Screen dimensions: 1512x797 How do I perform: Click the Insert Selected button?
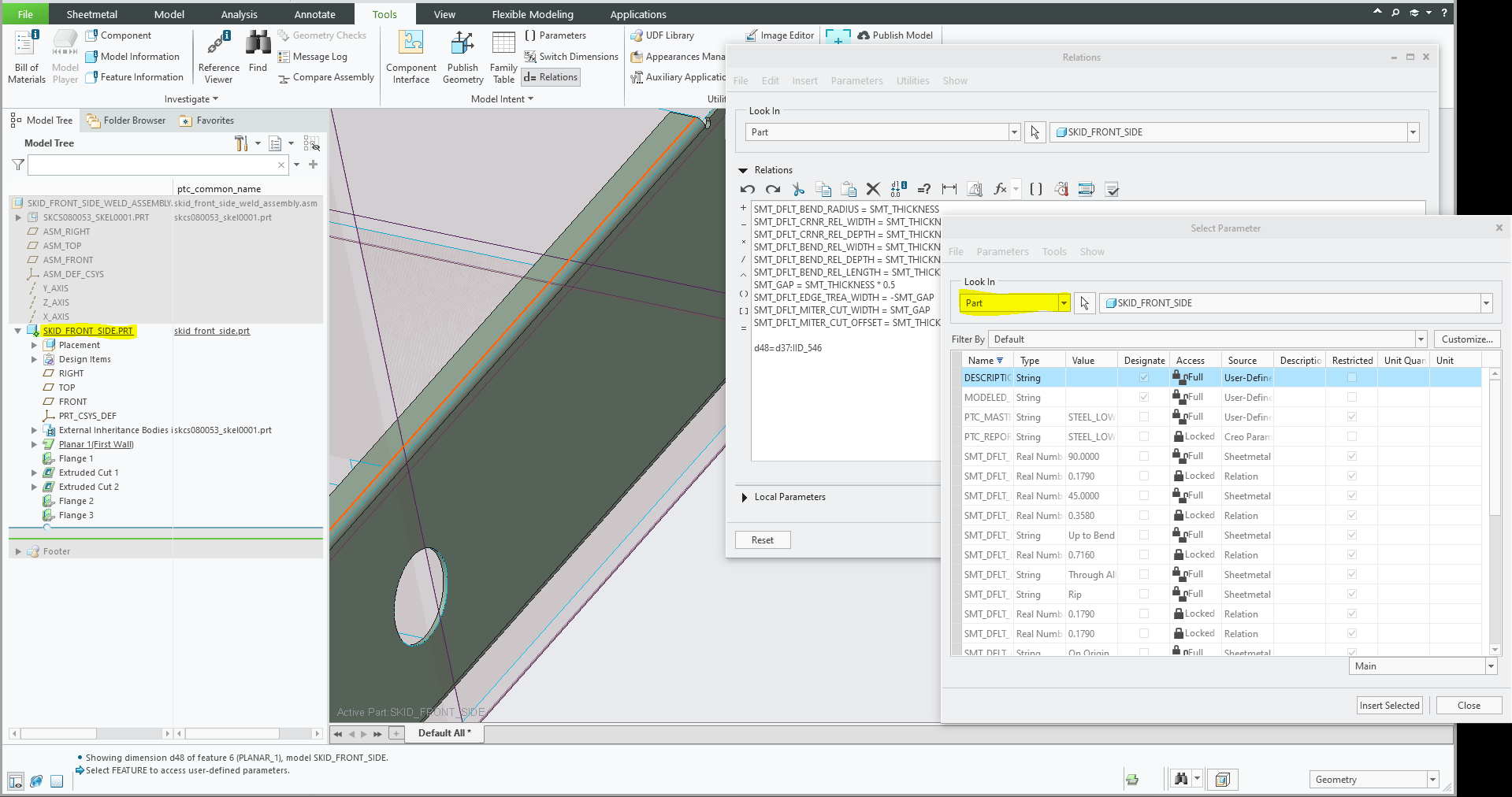[x=1388, y=705]
